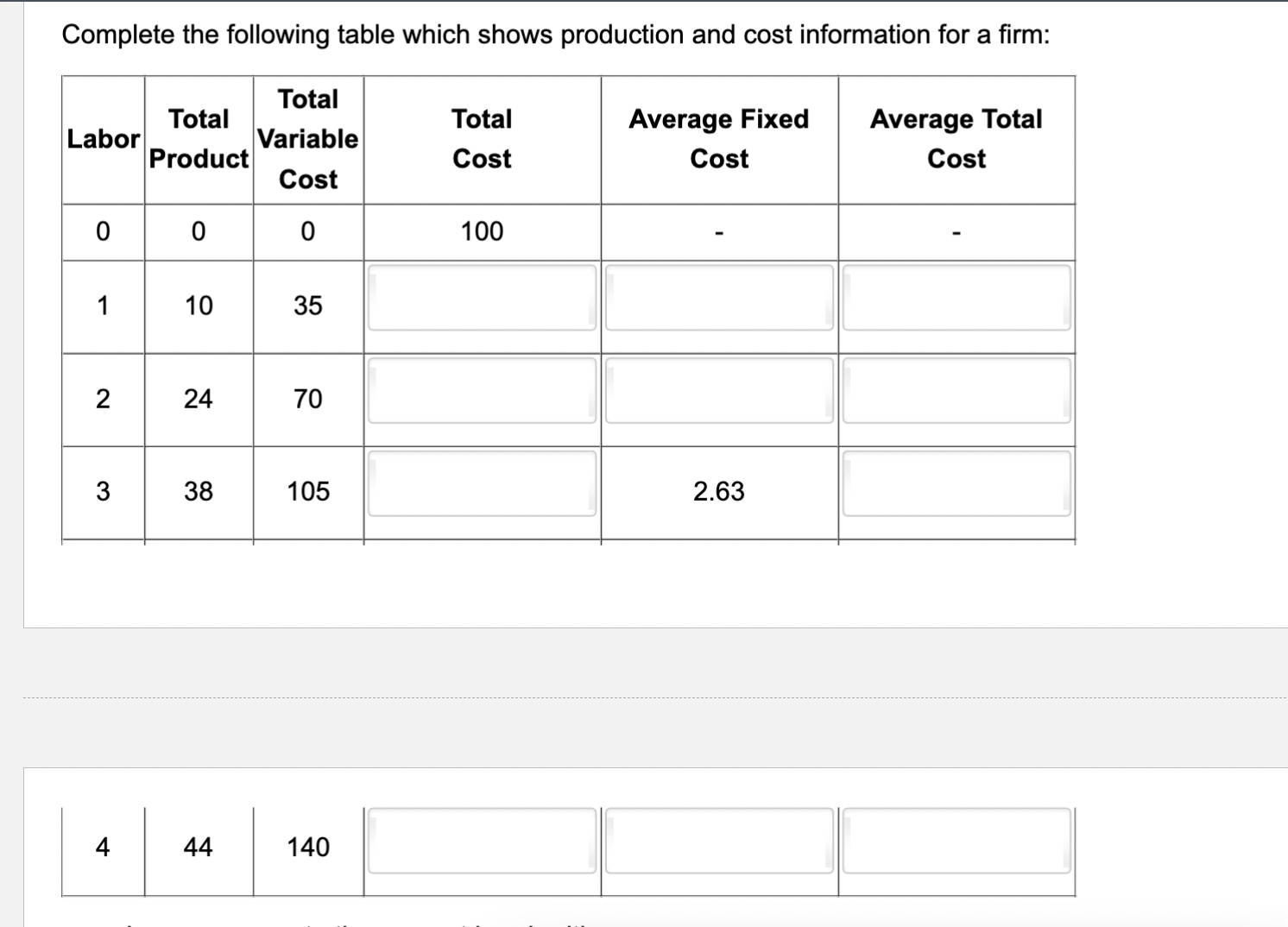This screenshot has height=927, width=1288.
Task: Click the Total Cost input for Labor 1
Action: pyautogui.click(x=482, y=297)
